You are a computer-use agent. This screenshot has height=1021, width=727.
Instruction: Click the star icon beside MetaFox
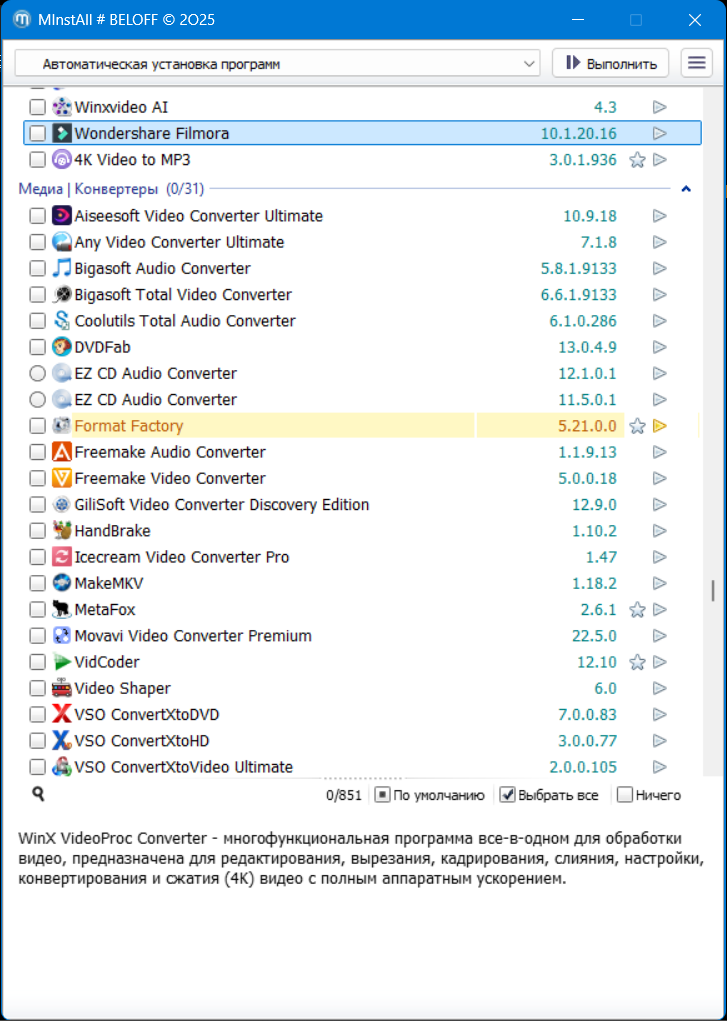point(637,610)
